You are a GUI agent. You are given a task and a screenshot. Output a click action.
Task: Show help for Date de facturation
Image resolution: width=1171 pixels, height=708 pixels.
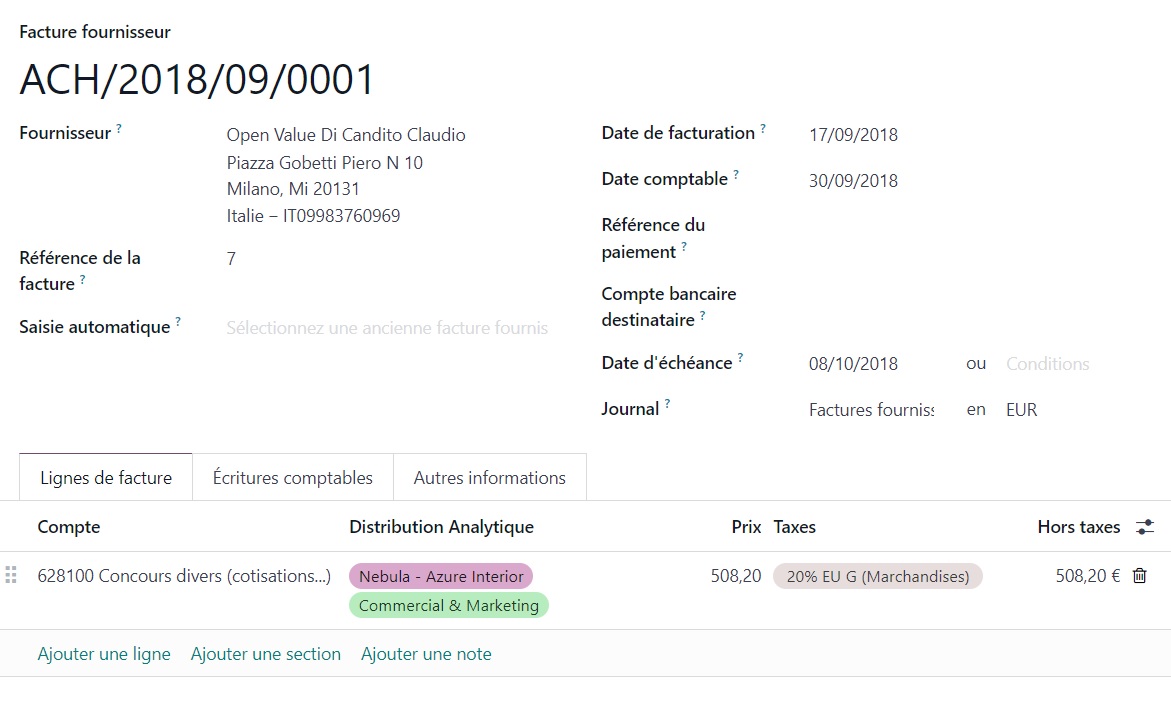click(763, 129)
